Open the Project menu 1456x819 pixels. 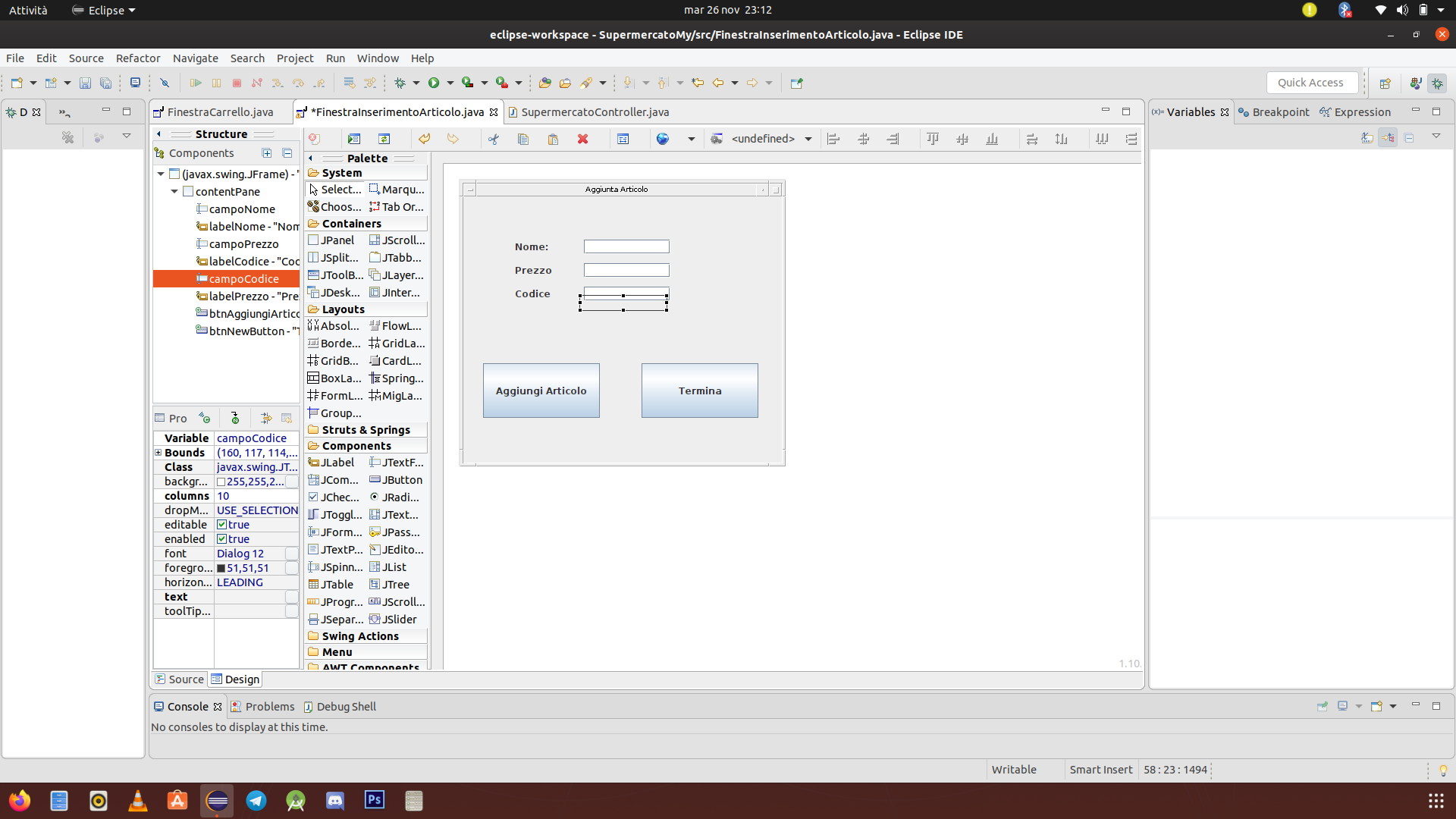pyautogui.click(x=295, y=58)
